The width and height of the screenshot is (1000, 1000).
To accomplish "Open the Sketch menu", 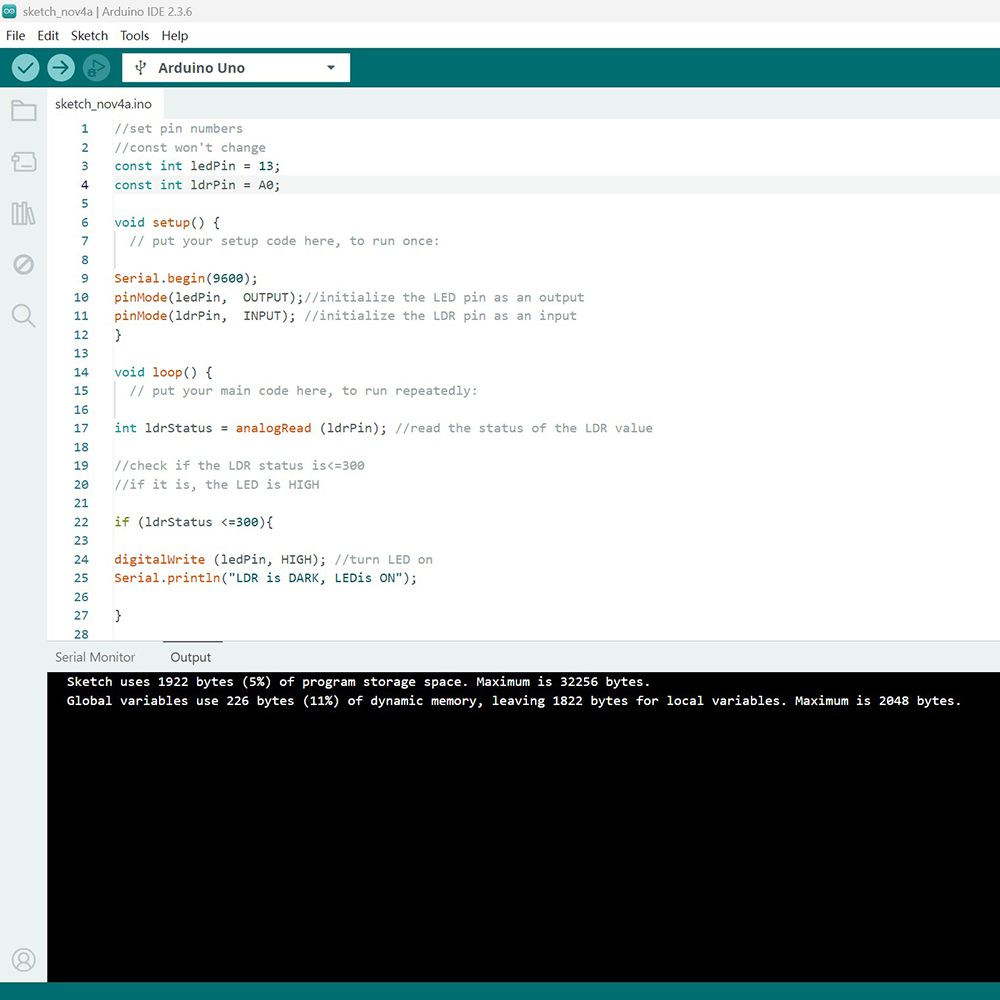I will [89, 35].
